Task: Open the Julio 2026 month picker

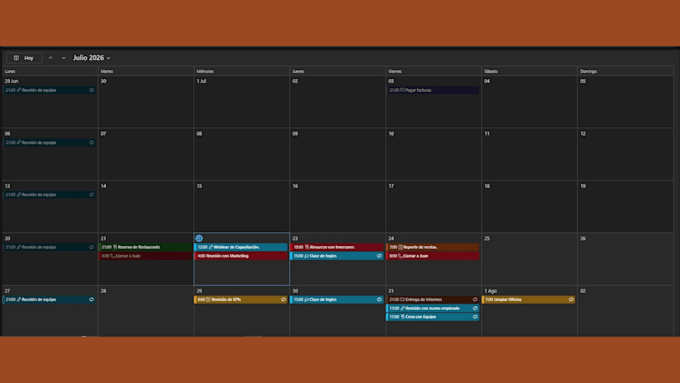Action: pos(92,58)
